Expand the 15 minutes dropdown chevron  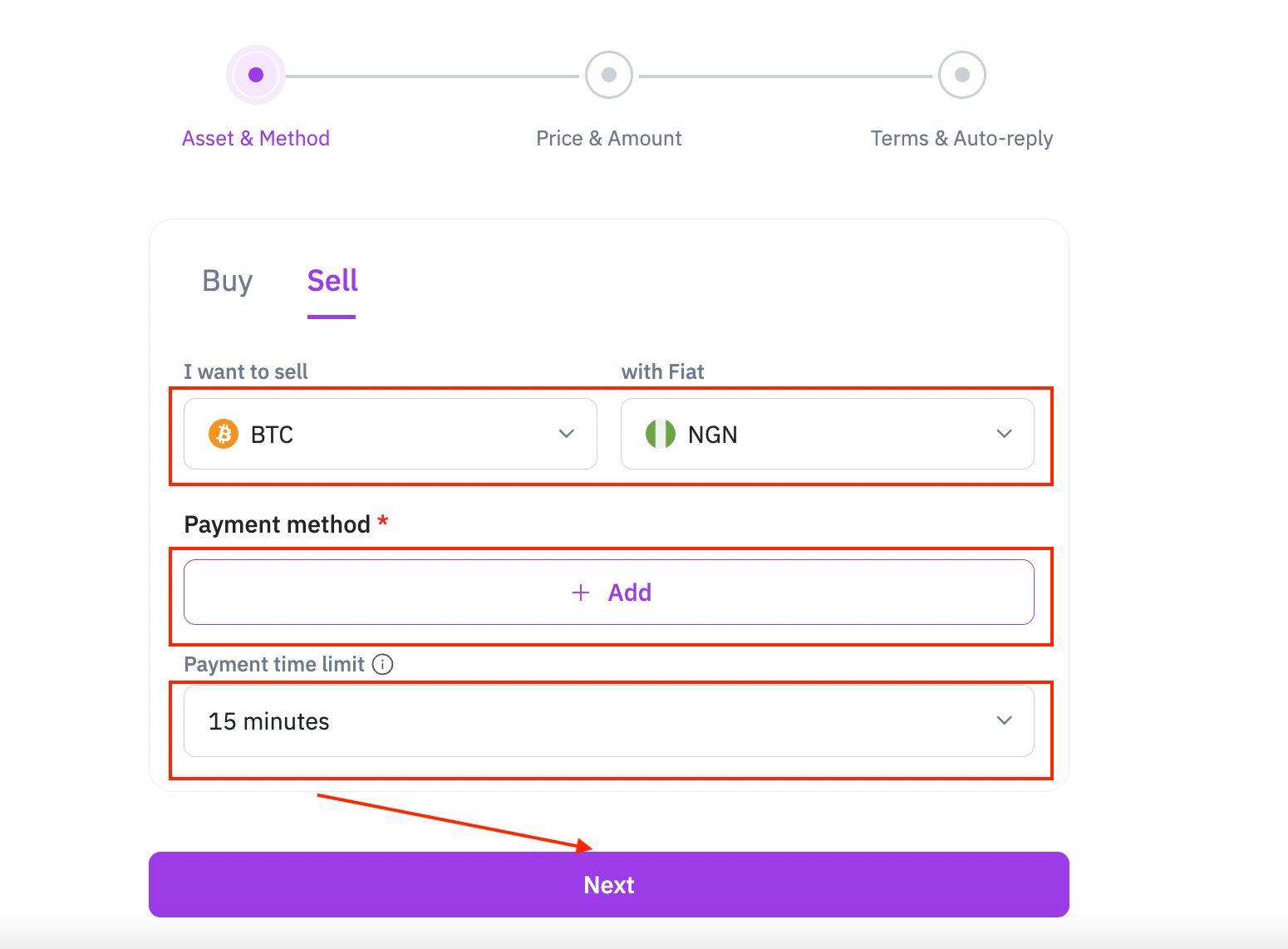[1005, 720]
